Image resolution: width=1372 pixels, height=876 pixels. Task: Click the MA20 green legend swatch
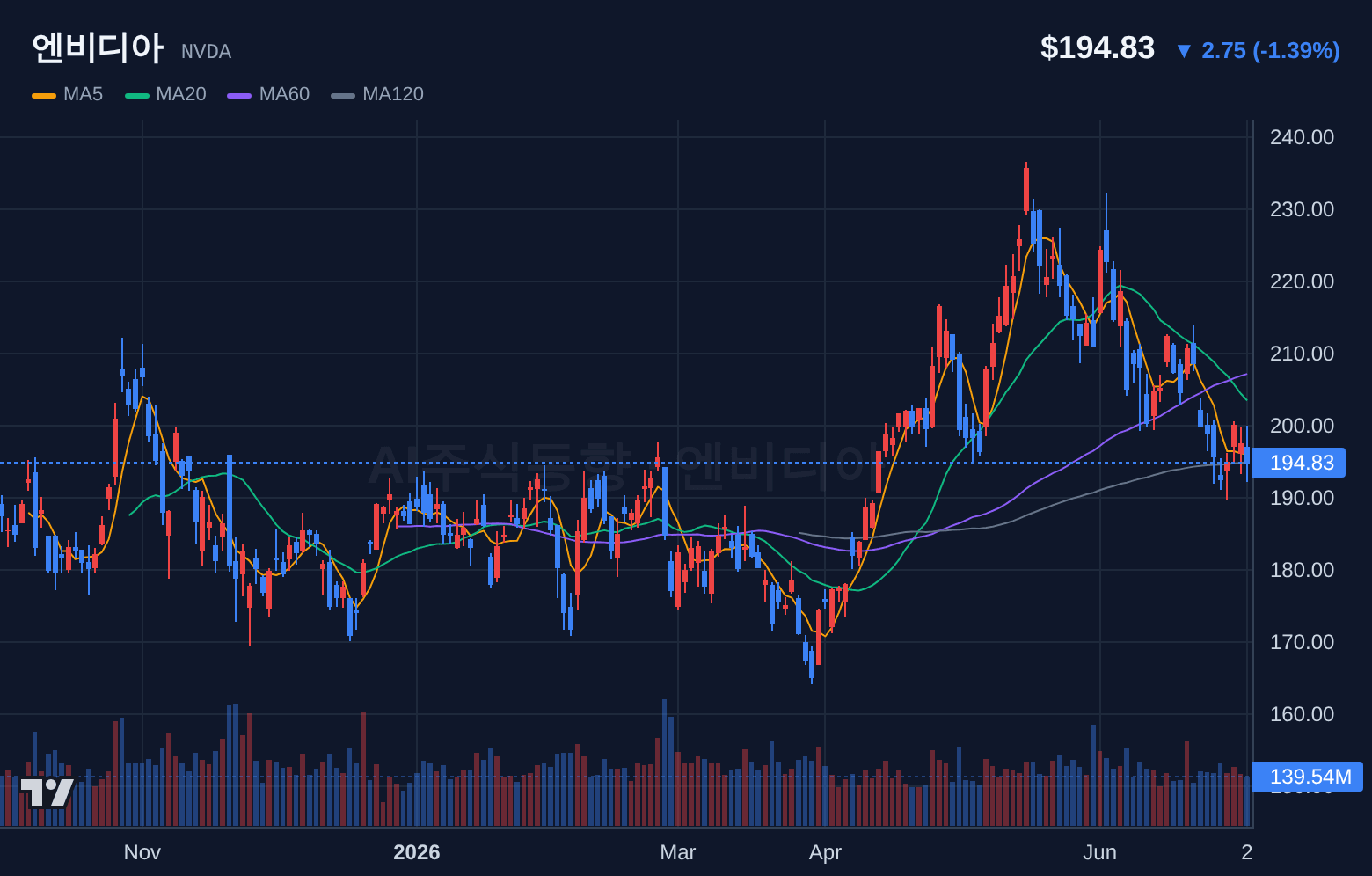click(137, 95)
